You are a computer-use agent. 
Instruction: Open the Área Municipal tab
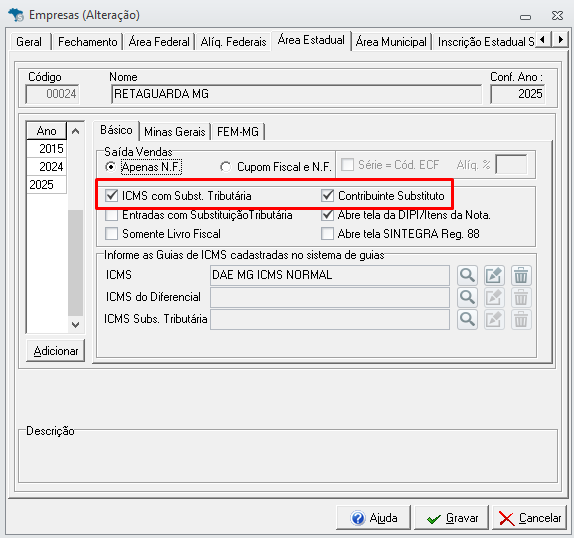(391, 42)
